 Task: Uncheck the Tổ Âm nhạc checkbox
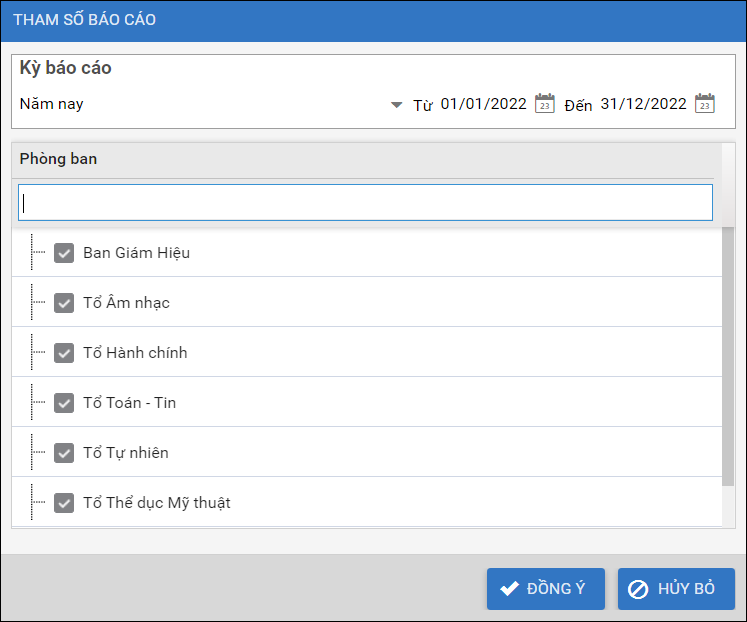tap(65, 303)
